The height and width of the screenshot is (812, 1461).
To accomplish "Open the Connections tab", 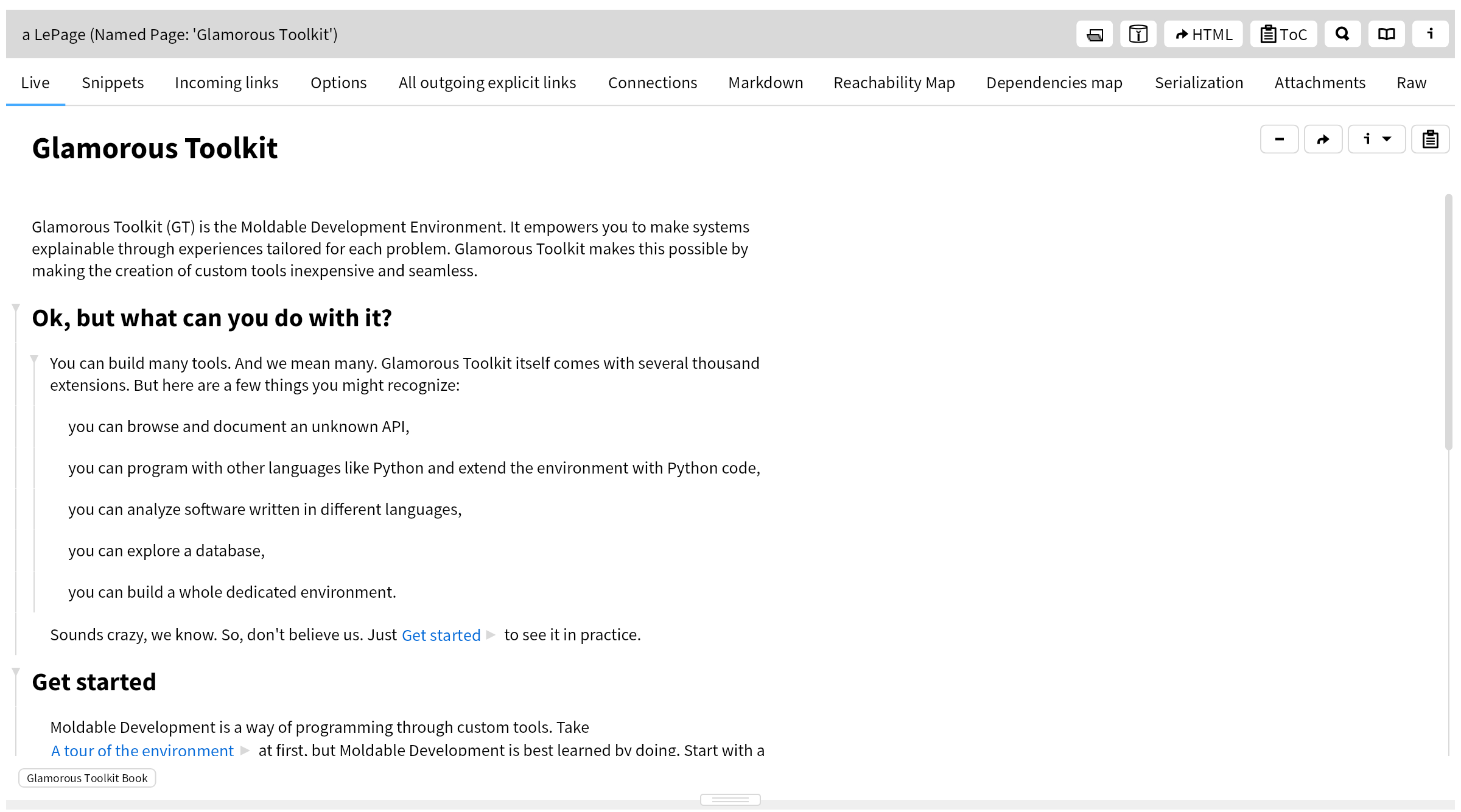I will coord(653,83).
